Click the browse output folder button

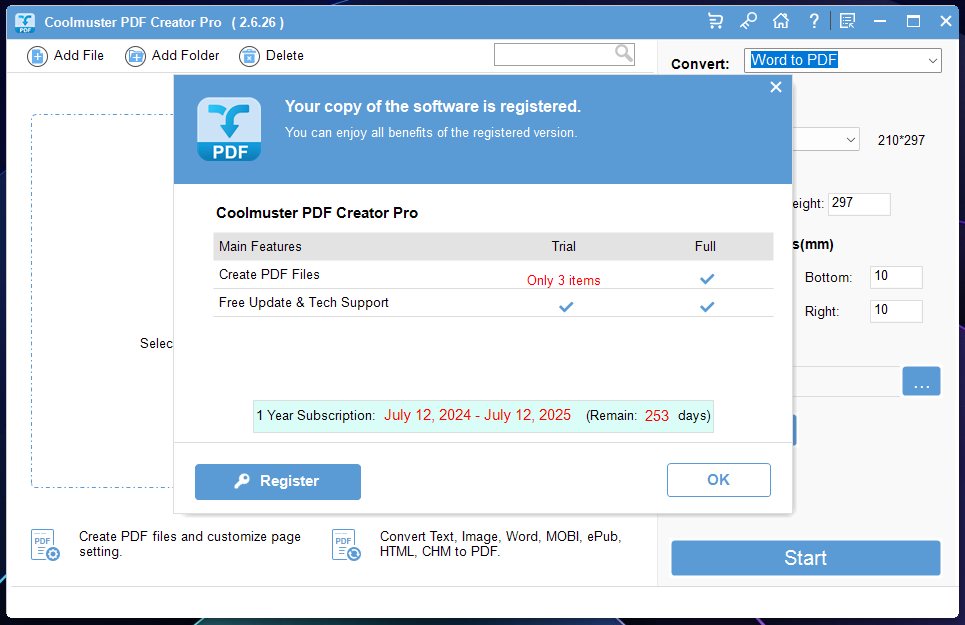921,382
